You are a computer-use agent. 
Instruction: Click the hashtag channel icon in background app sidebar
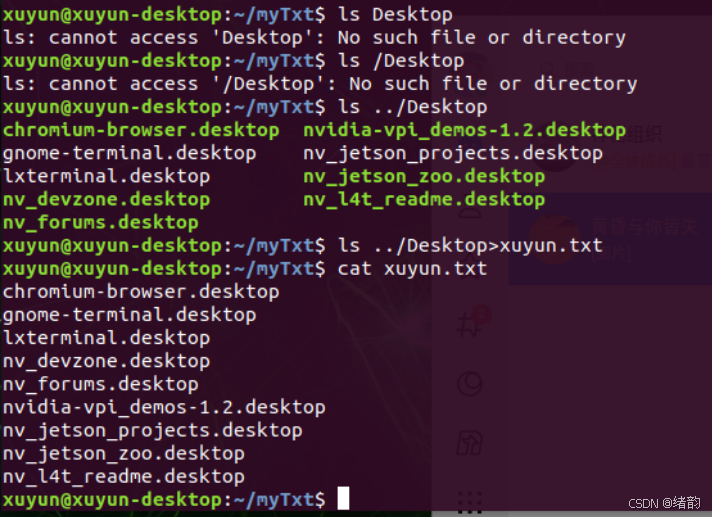pyautogui.click(x=469, y=325)
